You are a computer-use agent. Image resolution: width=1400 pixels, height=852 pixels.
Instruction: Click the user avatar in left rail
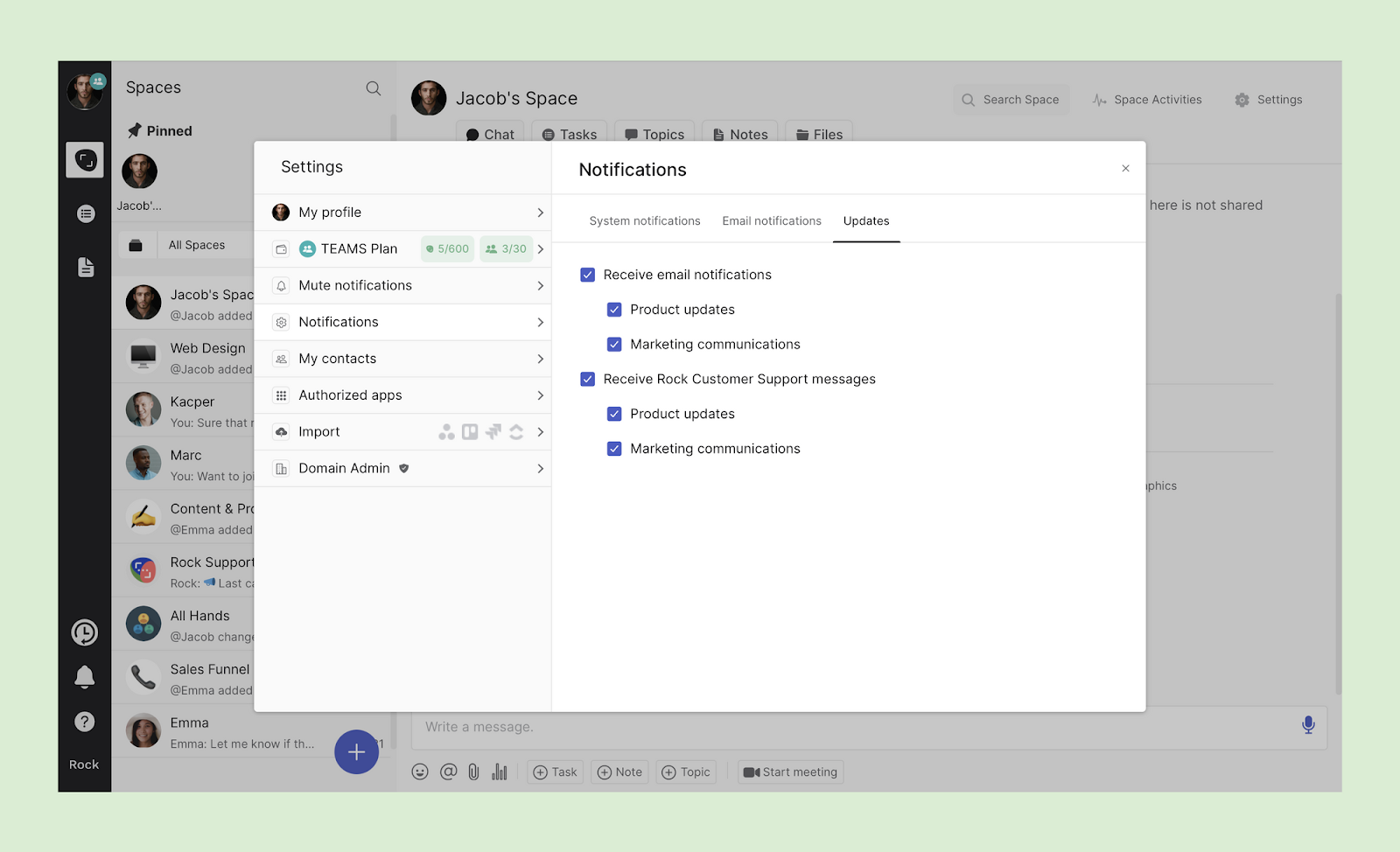pos(85,91)
